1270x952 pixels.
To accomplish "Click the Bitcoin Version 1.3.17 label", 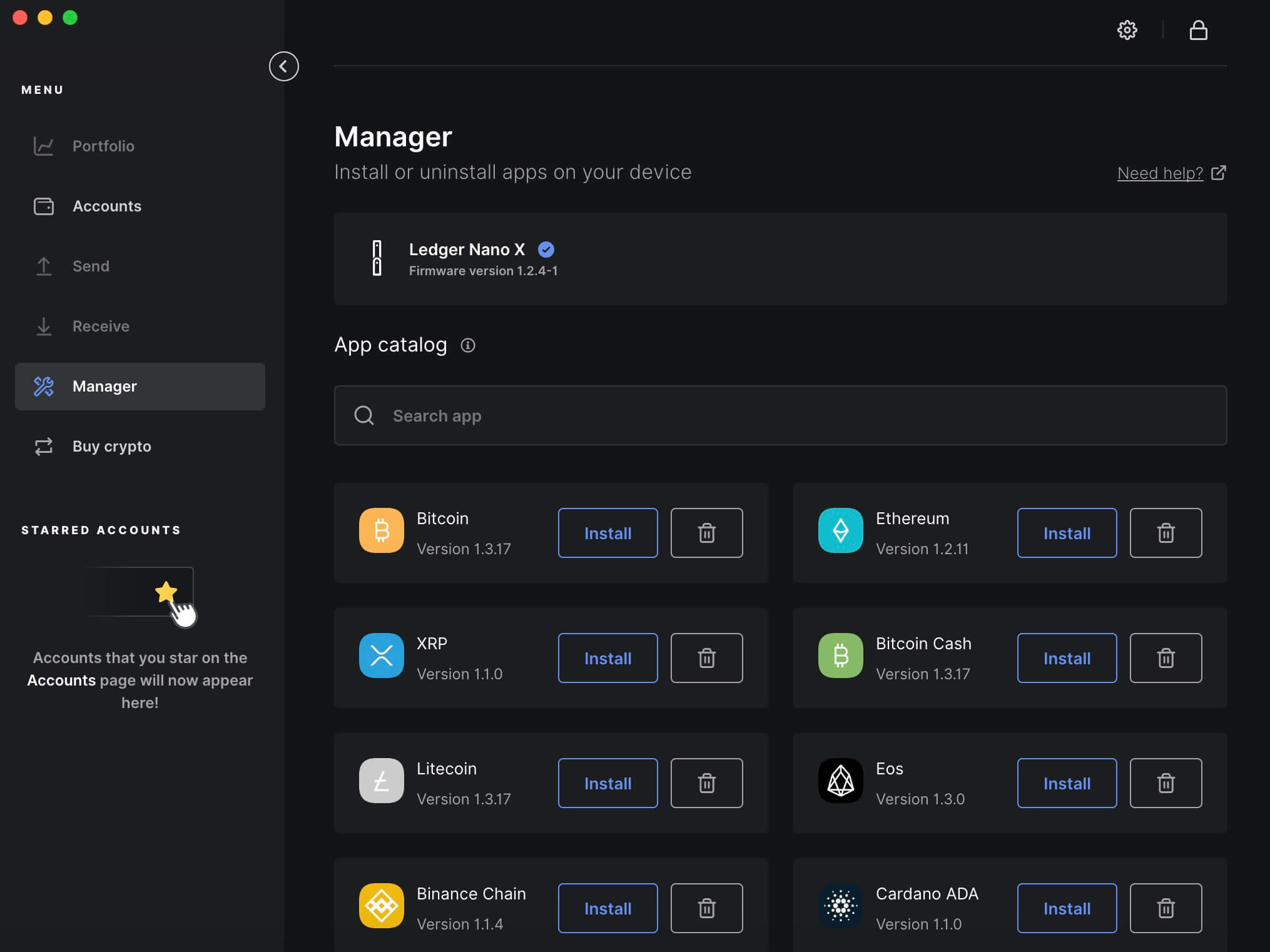I will [x=464, y=549].
